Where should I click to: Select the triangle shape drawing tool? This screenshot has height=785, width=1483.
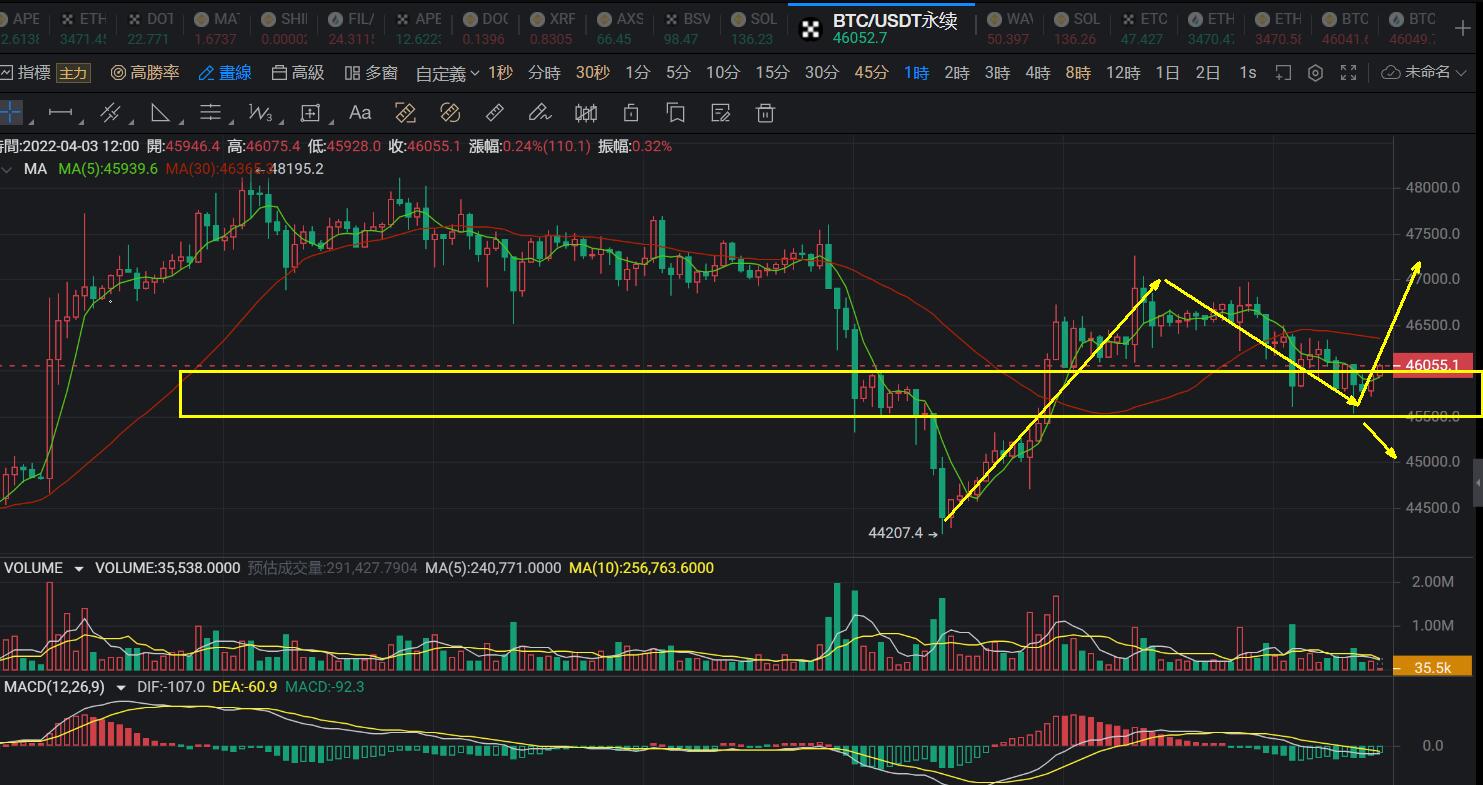tap(160, 113)
